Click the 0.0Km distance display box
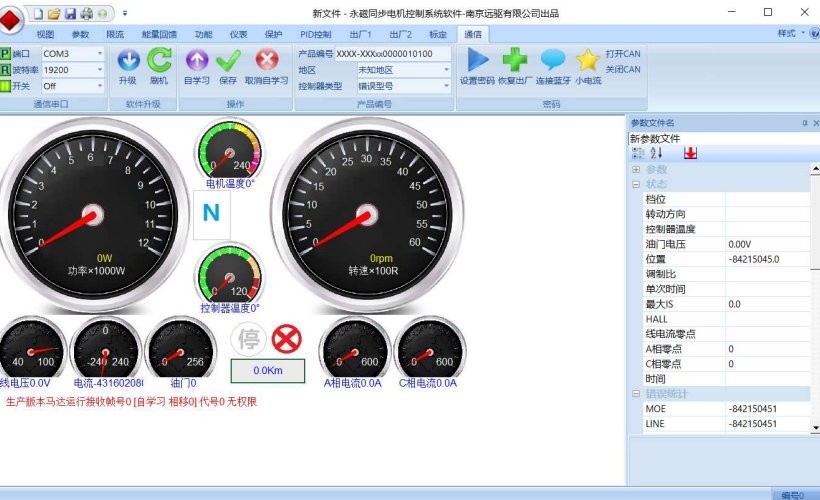Viewport: 820px width, 500px height. 268,370
